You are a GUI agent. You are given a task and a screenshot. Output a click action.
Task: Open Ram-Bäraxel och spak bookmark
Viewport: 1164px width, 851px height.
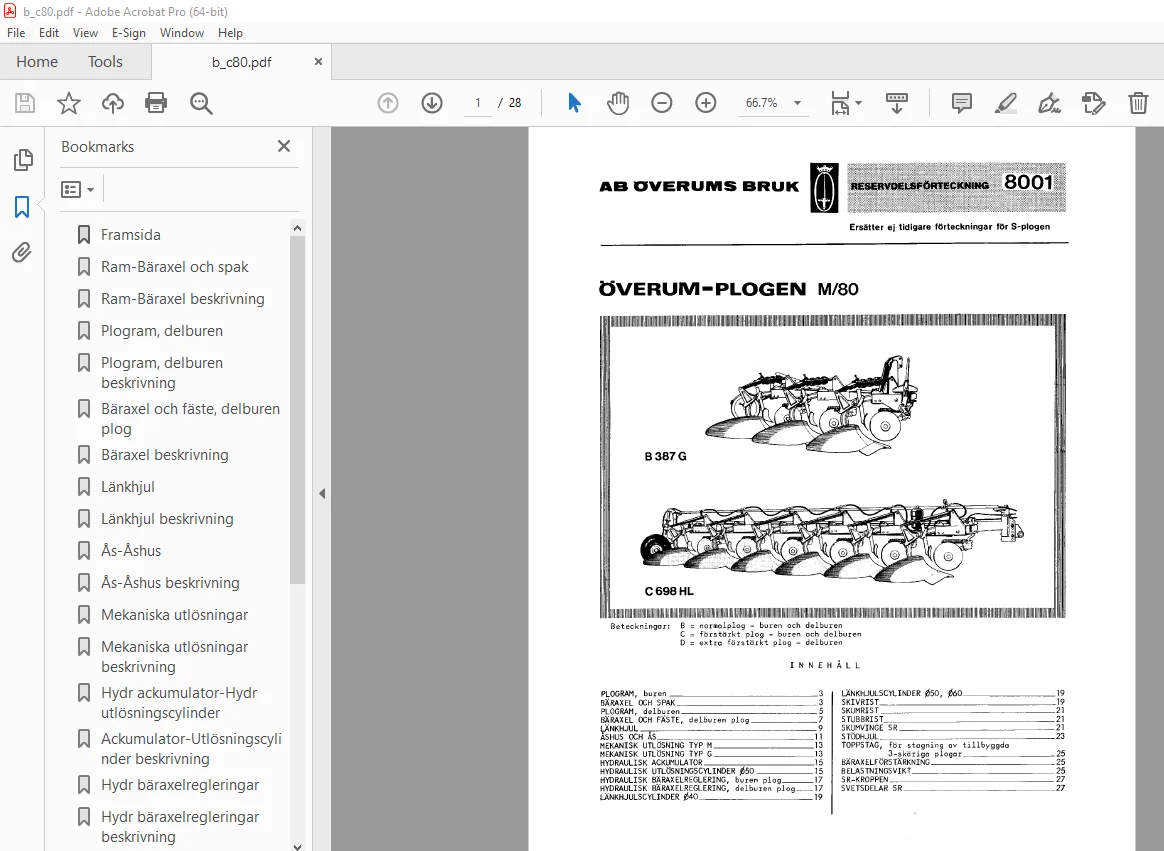click(x=174, y=267)
